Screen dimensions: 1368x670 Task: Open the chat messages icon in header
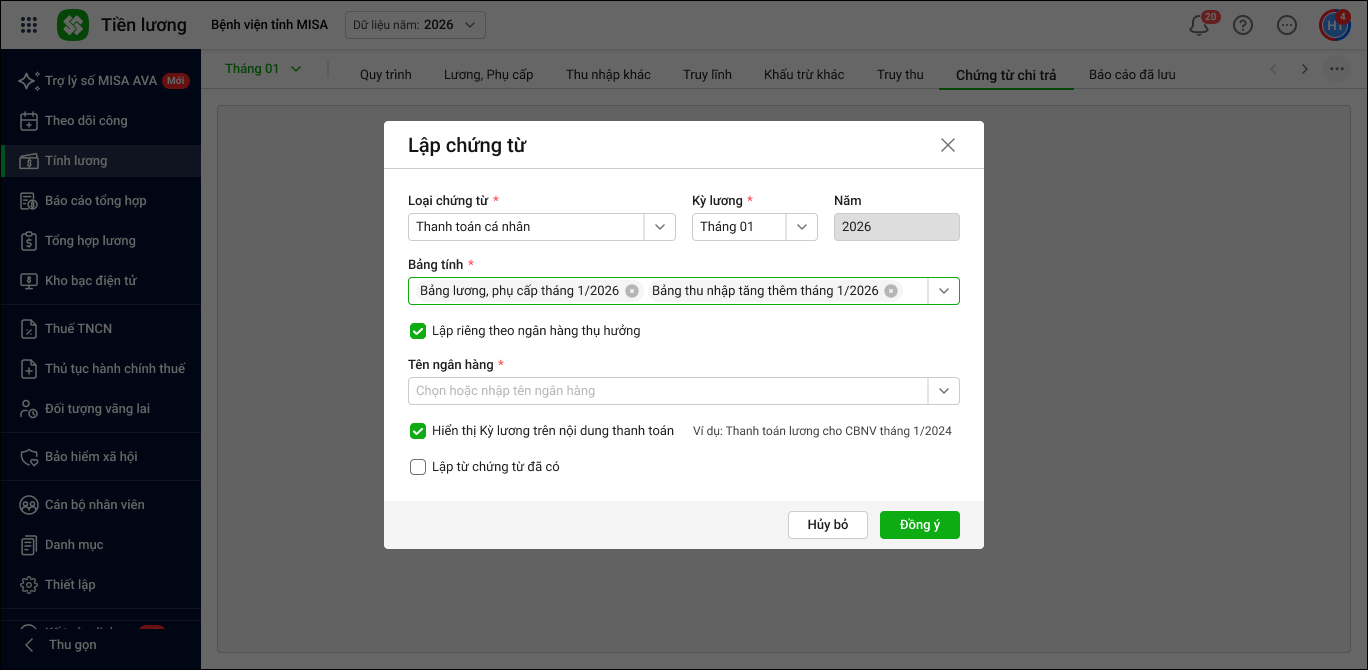(1287, 25)
